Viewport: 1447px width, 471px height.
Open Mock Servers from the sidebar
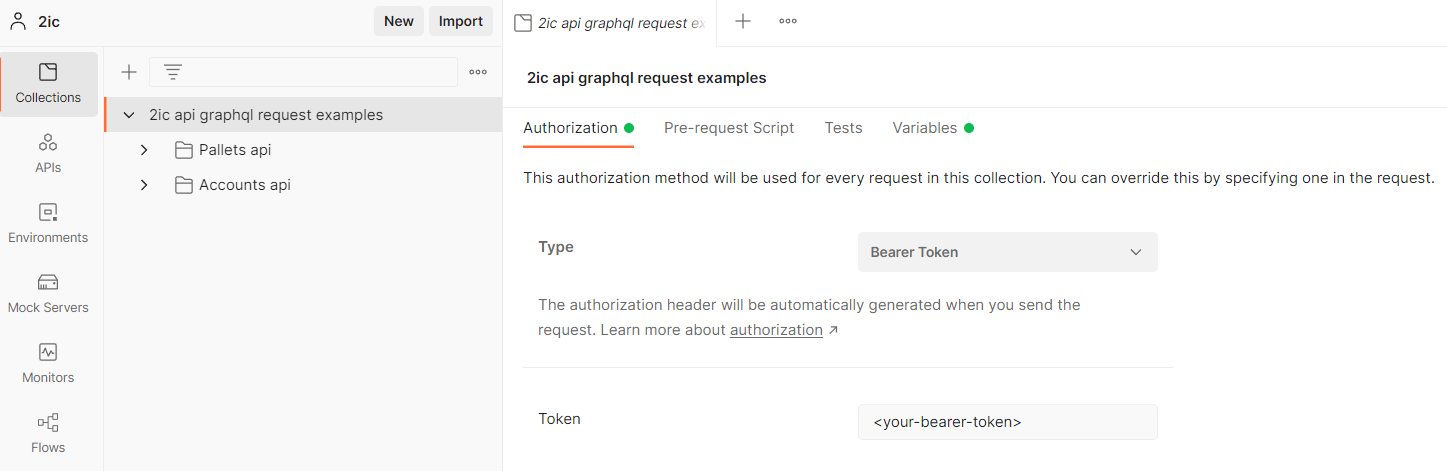pos(48,293)
